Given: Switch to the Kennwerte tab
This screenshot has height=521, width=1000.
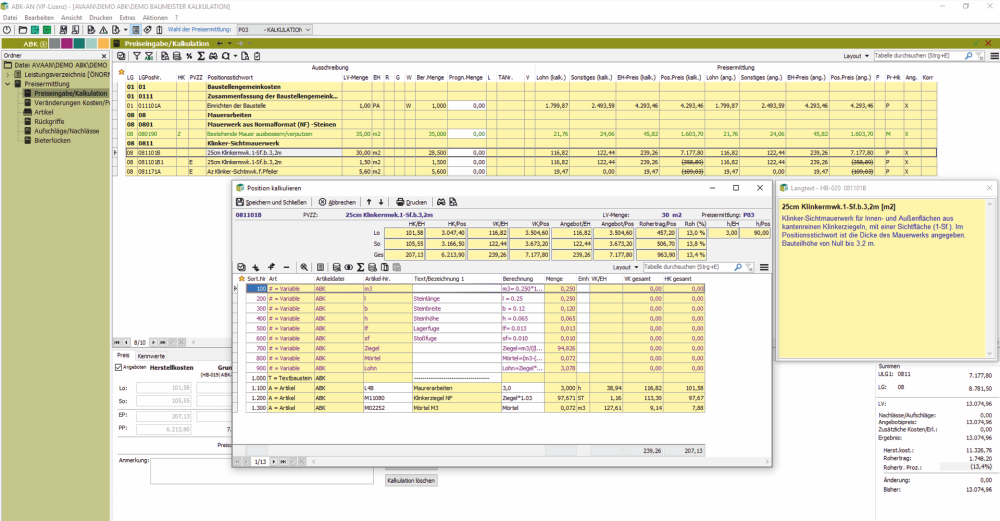Looking at the screenshot, I should pos(151,356).
